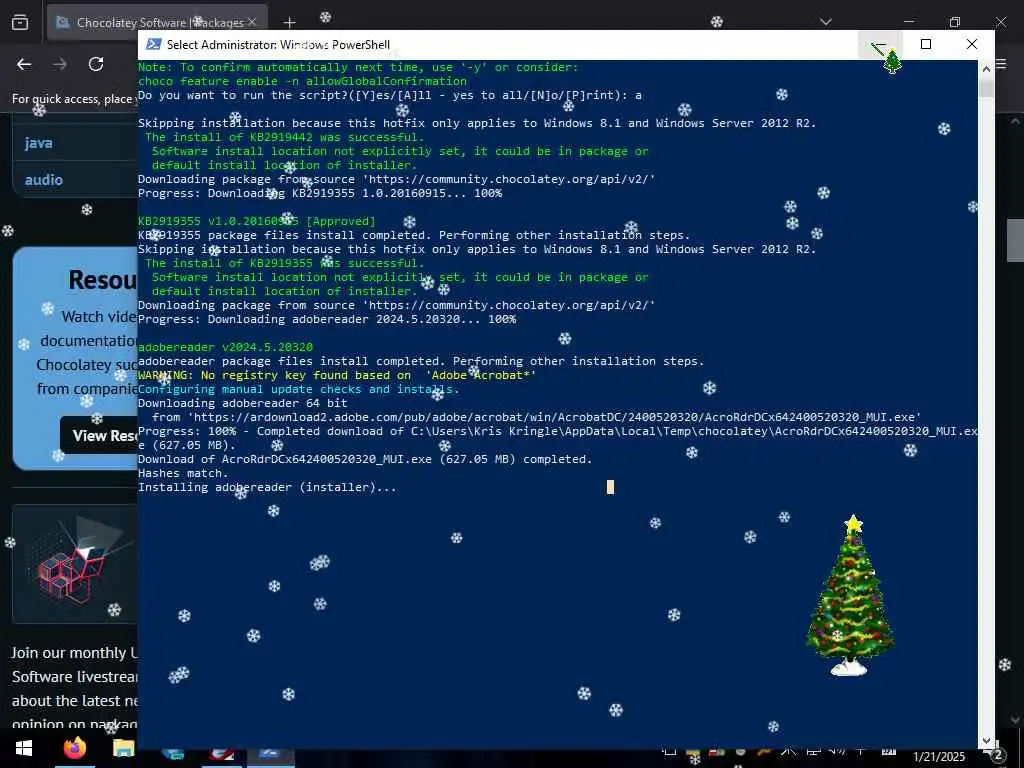Minimize the PowerShell window

tap(880, 44)
